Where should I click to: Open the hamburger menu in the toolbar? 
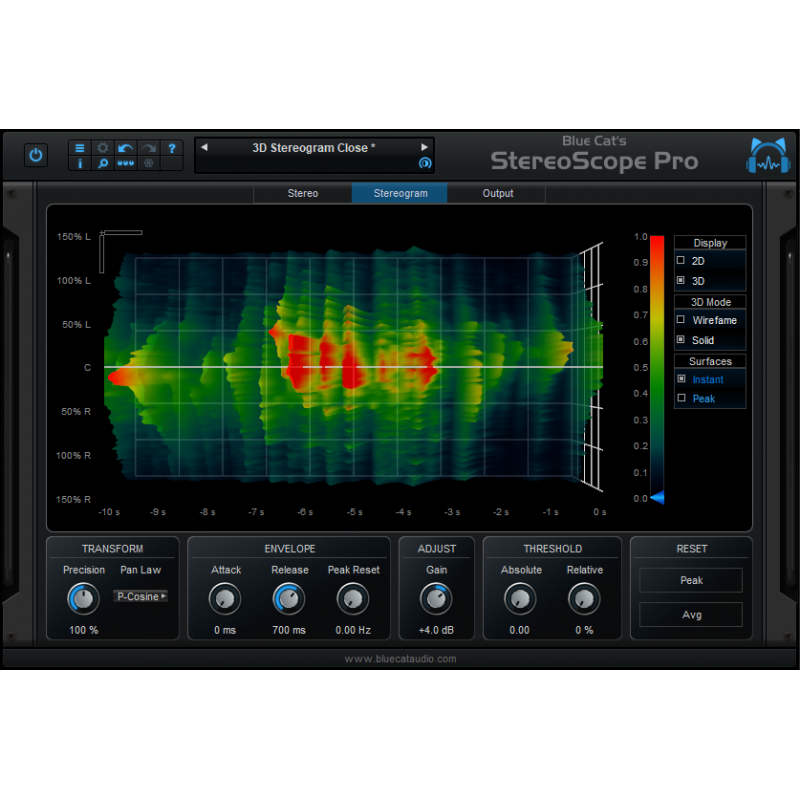click(x=80, y=147)
